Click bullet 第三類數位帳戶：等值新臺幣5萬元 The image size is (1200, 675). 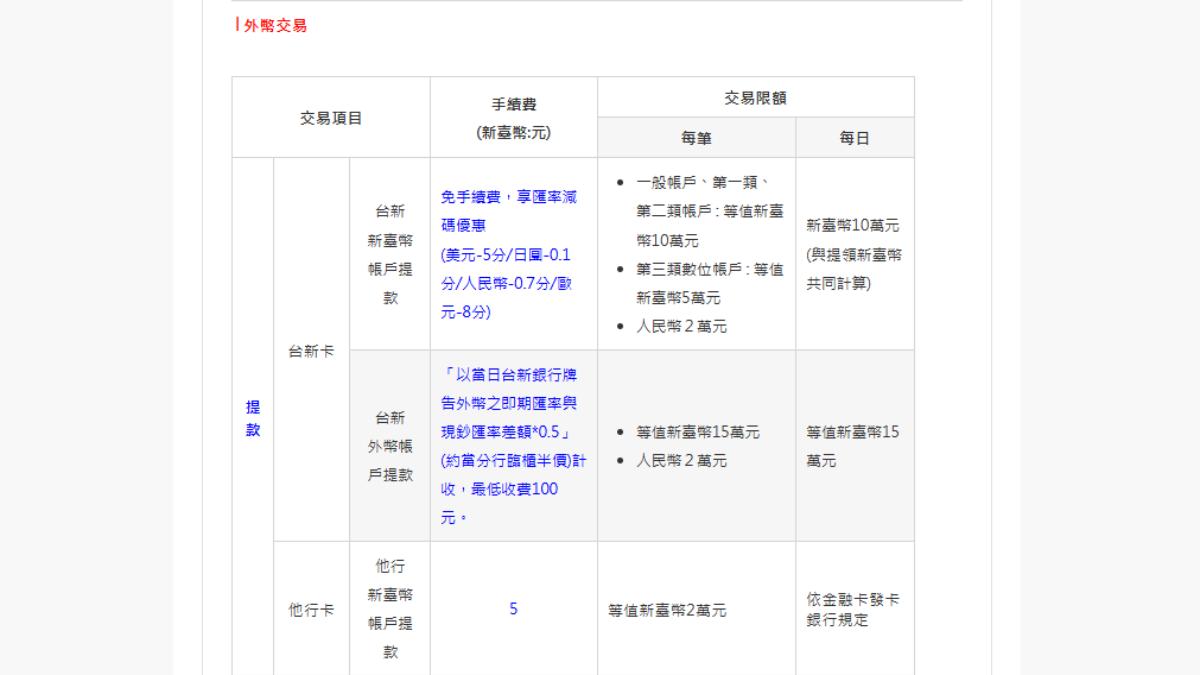709,283
